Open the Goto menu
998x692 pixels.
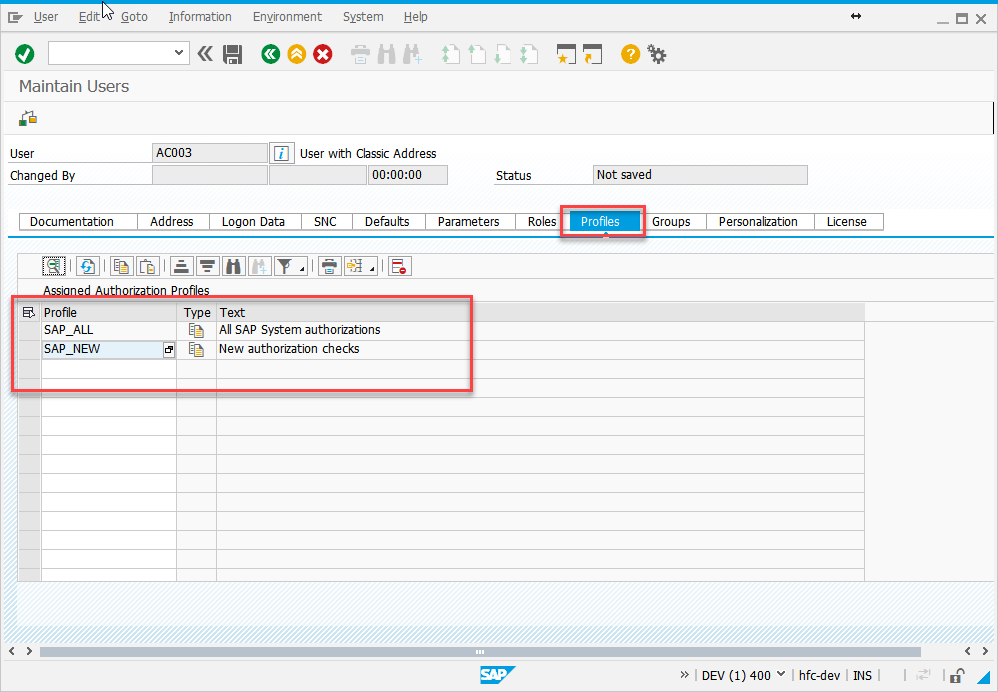click(134, 17)
